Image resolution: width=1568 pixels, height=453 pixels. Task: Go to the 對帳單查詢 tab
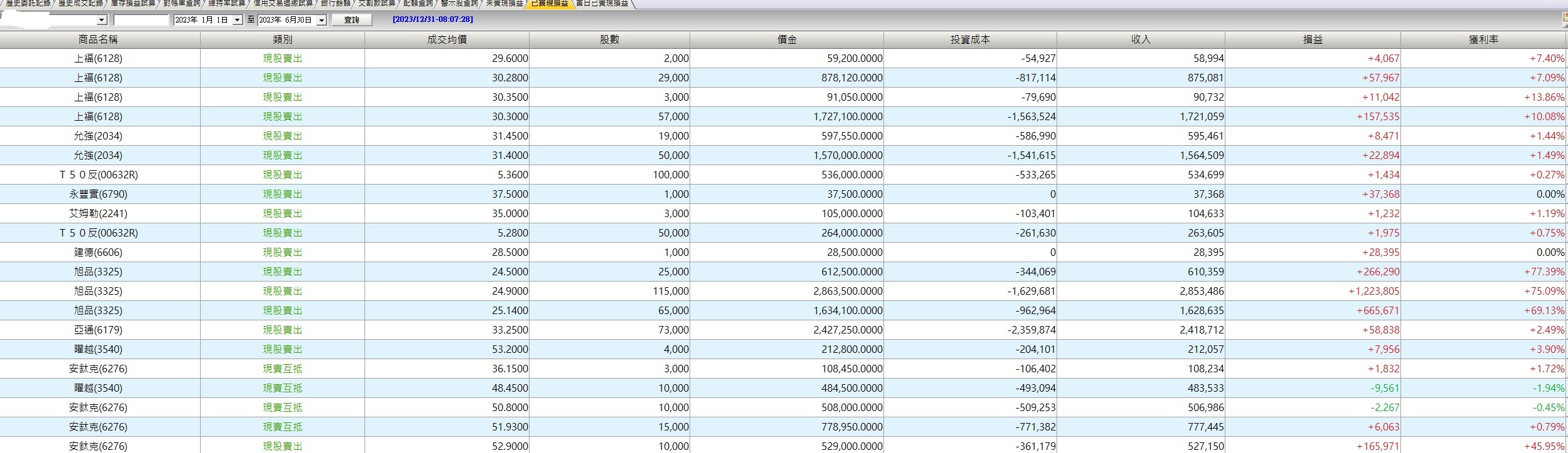coord(182,4)
